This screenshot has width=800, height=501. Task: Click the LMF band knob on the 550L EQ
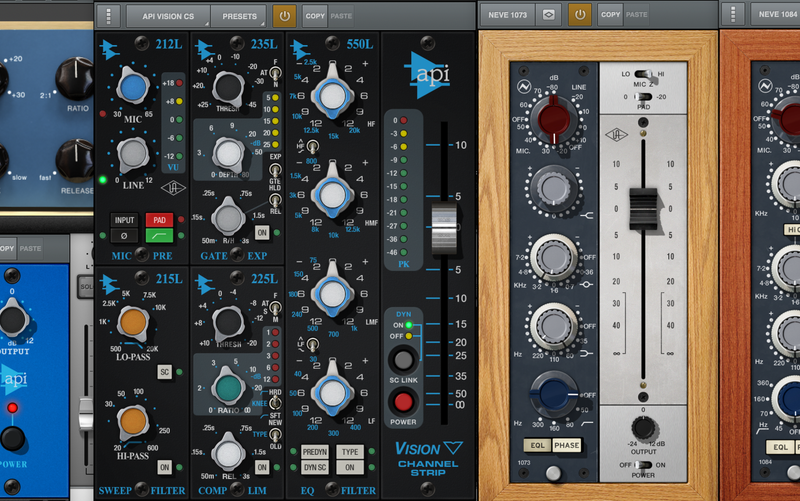click(333, 293)
